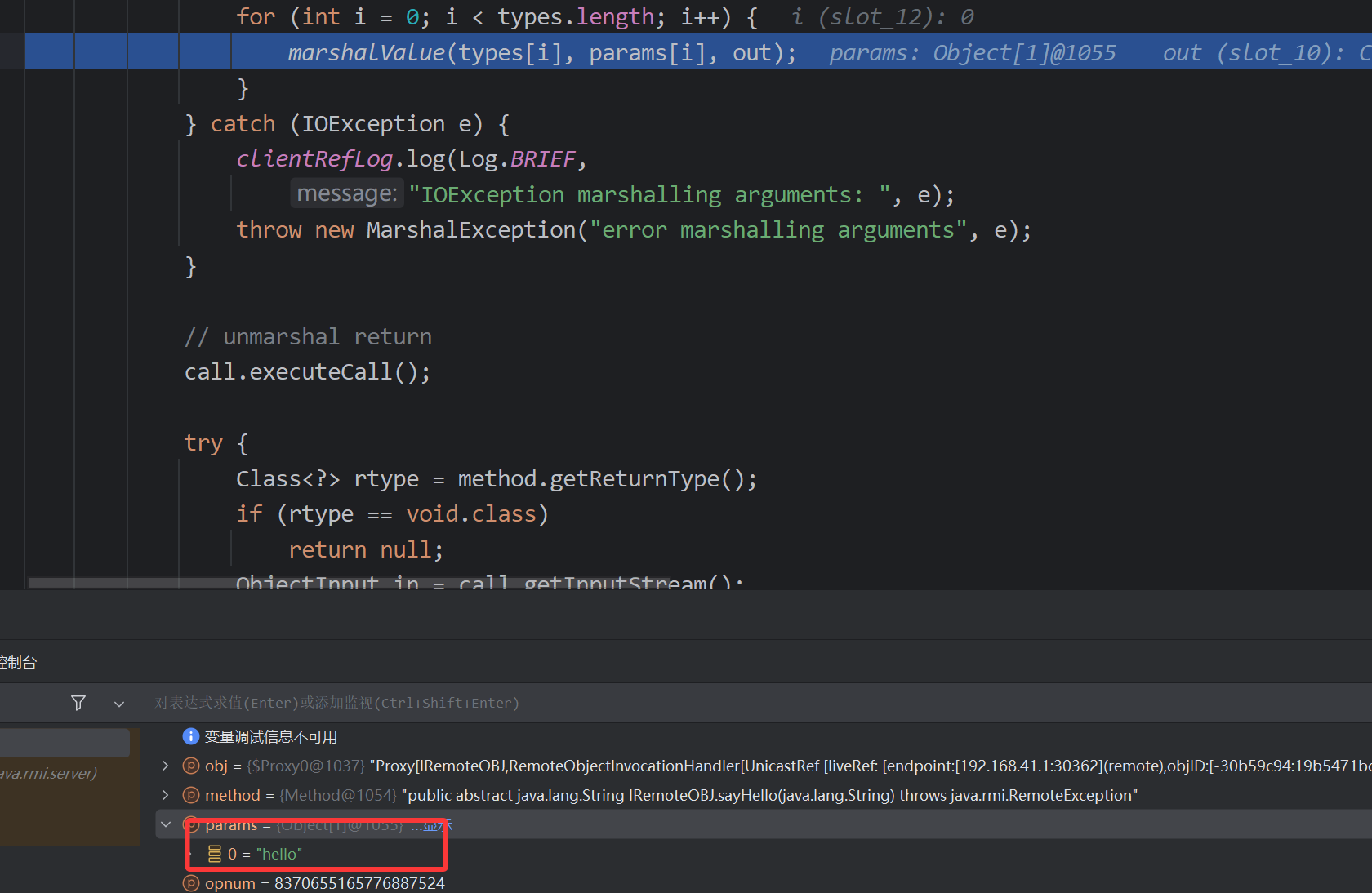Open the dropdown chevron beside the filter icon
This screenshot has height=893, width=1372.
pos(119,704)
